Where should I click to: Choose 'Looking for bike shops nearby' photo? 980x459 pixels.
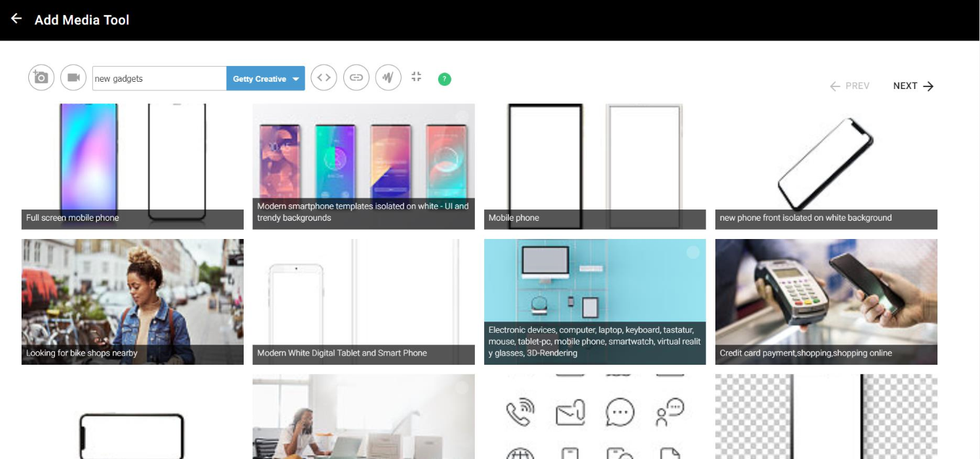click(132, 300)
